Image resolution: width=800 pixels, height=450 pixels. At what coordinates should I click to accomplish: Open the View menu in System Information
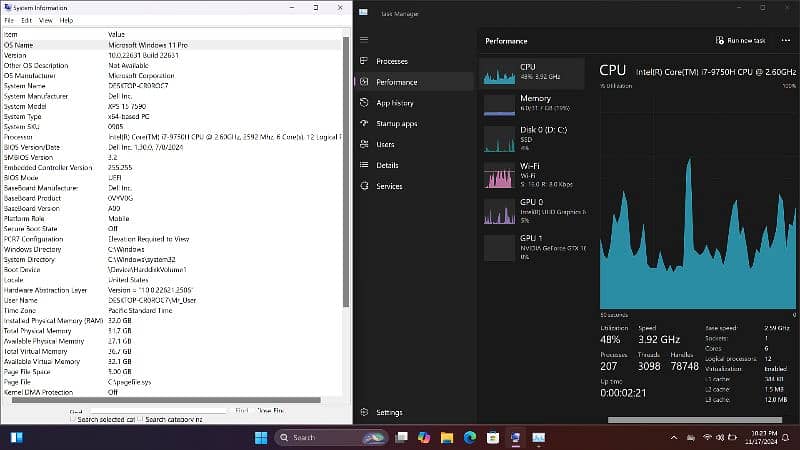click(46, 20)
